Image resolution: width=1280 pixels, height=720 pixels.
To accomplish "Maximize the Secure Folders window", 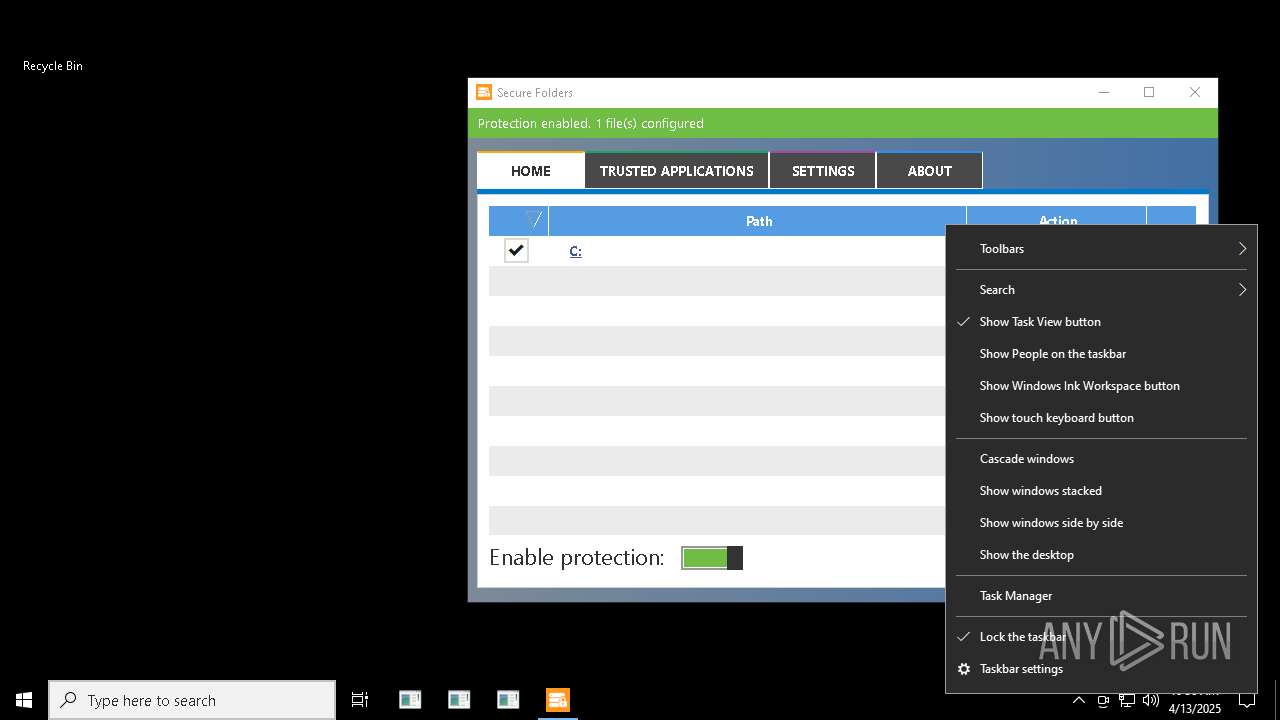I will [1149, 92].
